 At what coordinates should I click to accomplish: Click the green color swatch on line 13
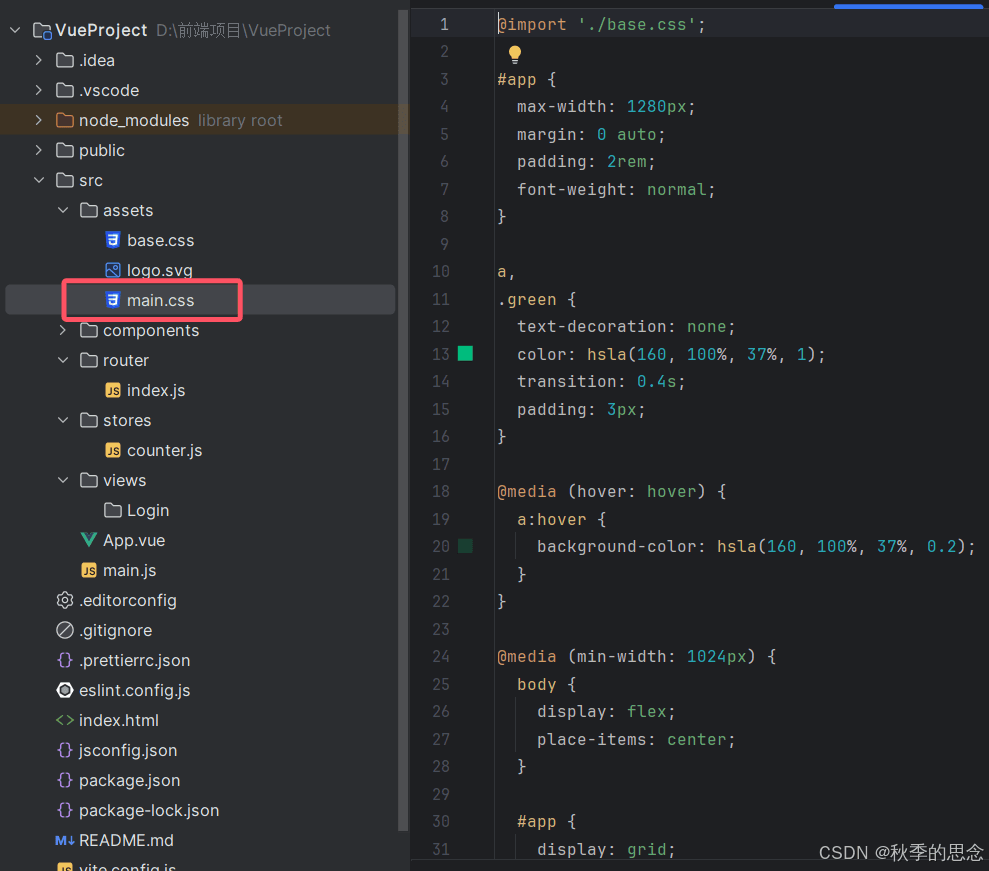(x=465, y=353)
